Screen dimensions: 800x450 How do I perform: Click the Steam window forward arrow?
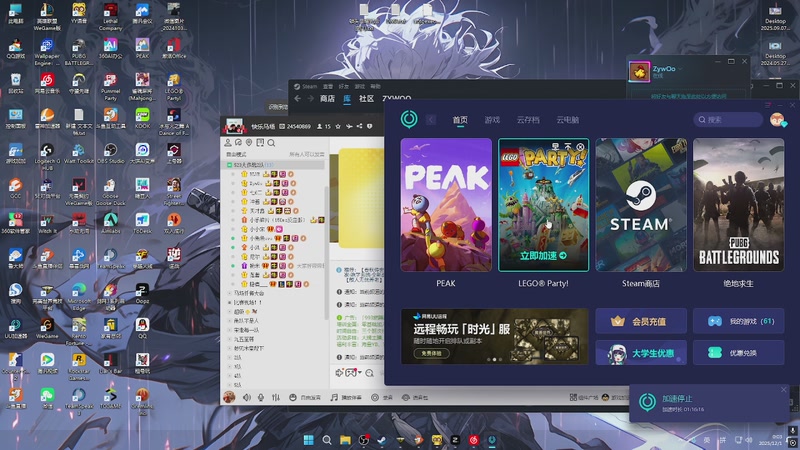coord(310,98)
